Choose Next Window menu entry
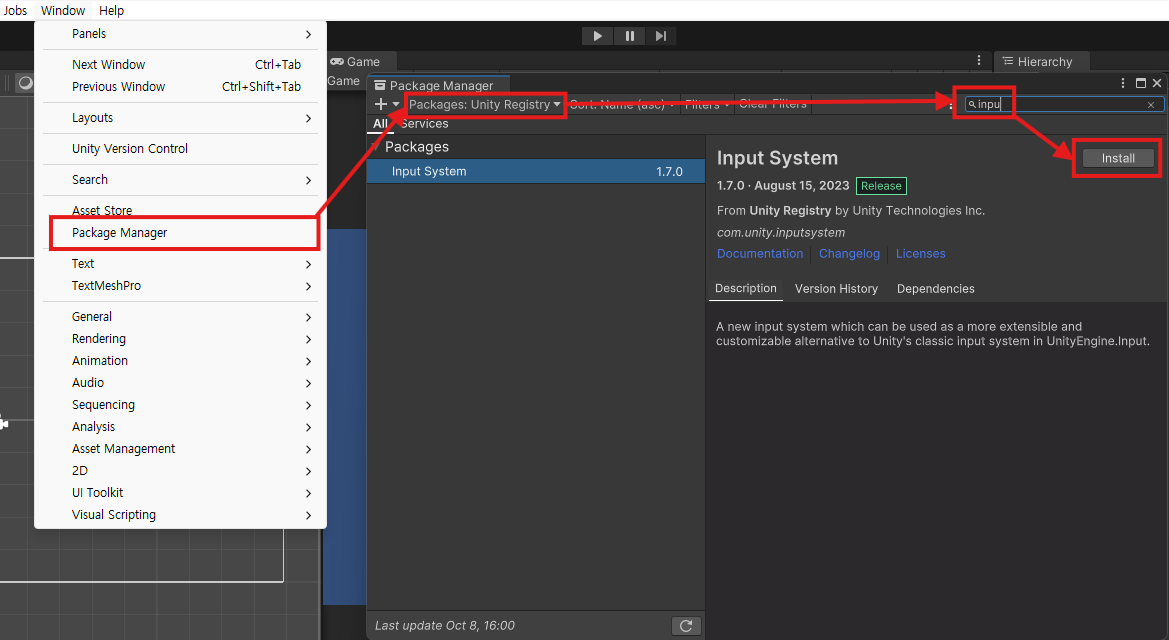The width and height of the screenshot is (1169, 640). (180, 65)
